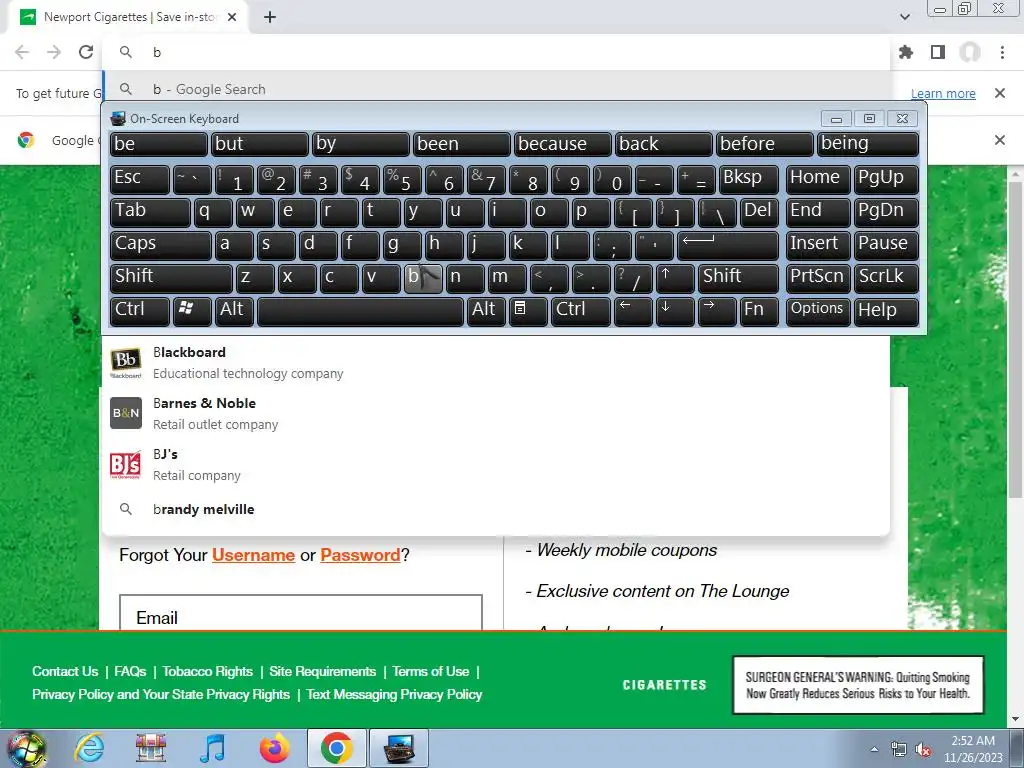Pick the 'back' word prediction

click(x=664, y=144)
